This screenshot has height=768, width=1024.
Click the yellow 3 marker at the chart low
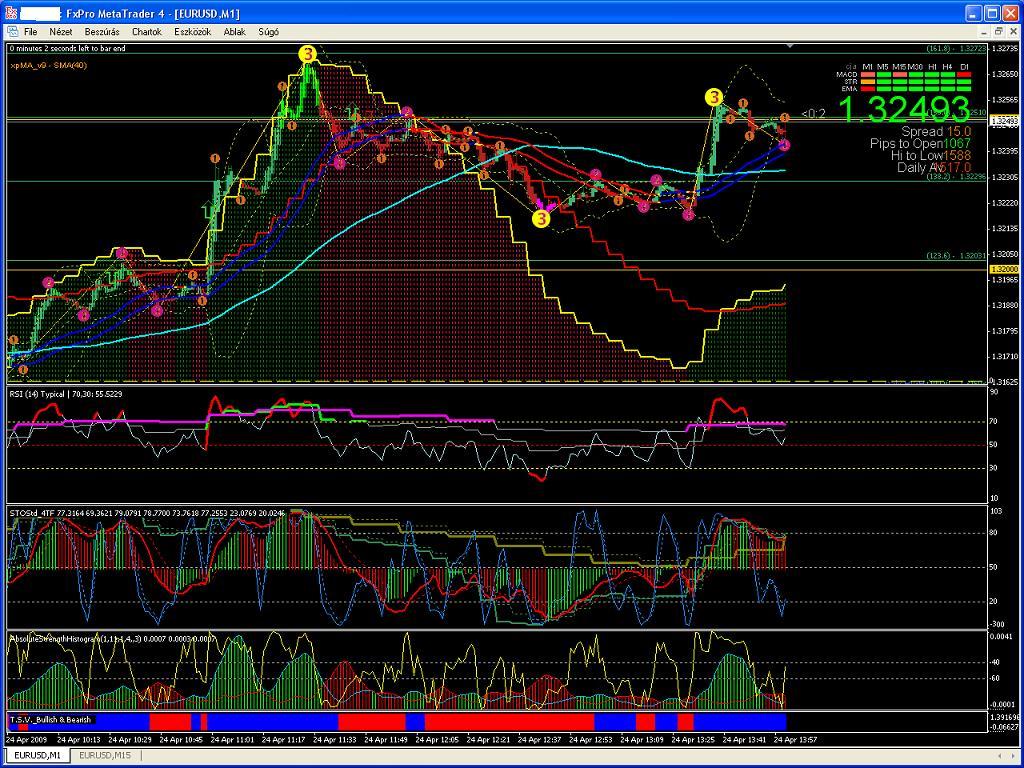[x=541, y=218]
